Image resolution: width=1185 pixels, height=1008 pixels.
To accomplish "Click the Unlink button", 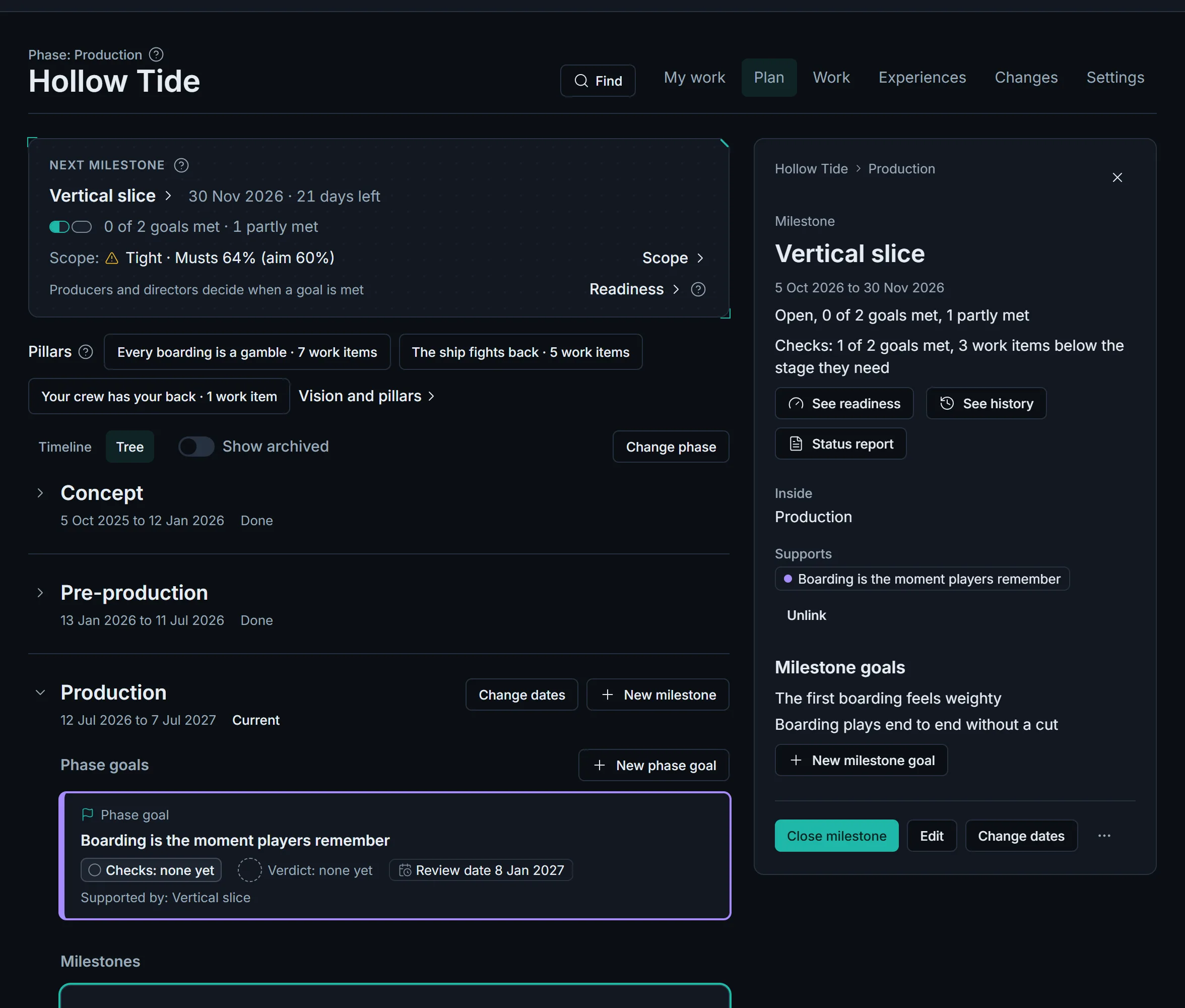I will 806,615.
